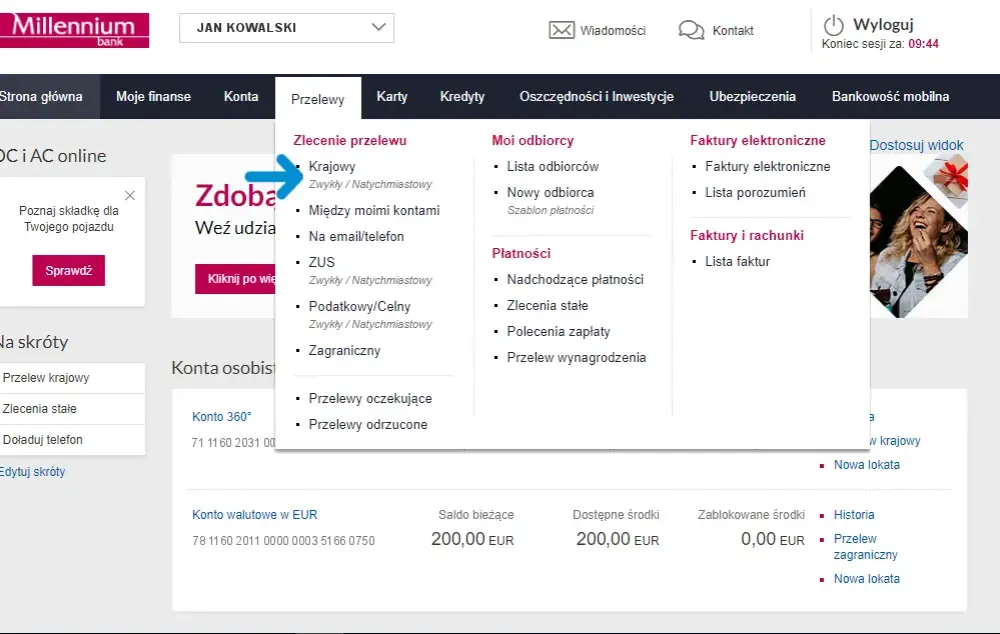The width and height of the screenshot is (1000, 634).
Task: Click Nowa lokata under Konto 360°
Action: pos(867,465)
